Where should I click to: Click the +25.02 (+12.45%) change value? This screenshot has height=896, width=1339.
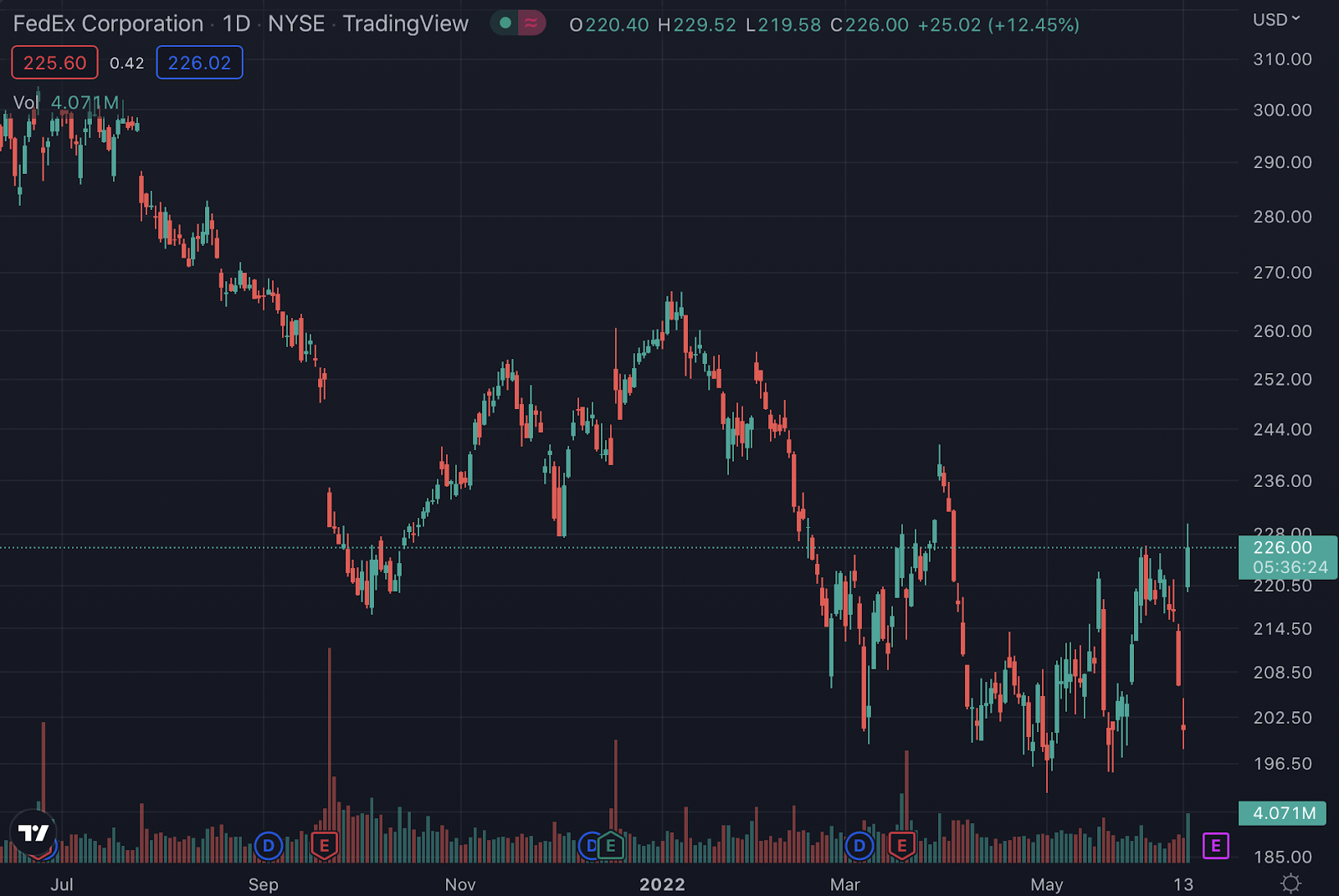point(998,25)
